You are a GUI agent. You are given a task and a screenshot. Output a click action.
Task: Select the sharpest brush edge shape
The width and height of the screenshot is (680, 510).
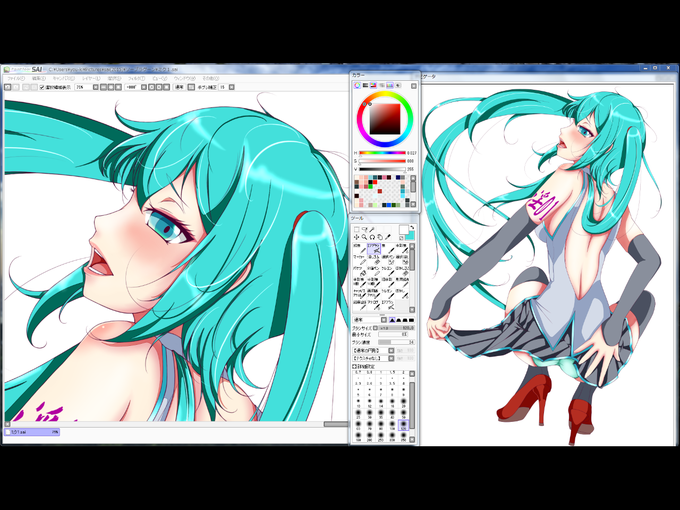click(392, 320)
